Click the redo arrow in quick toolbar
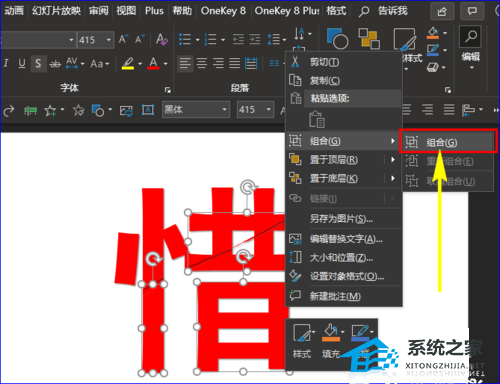Image resolution: width=500 pixels, height=384 pixels. (x=9, y=110)
